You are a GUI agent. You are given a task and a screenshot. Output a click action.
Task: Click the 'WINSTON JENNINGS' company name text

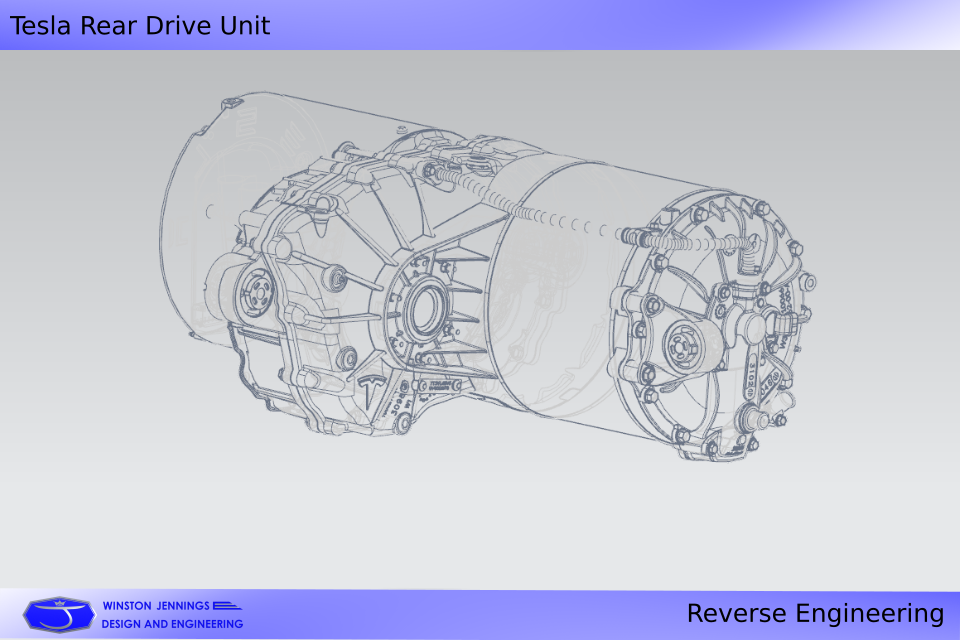156,606
